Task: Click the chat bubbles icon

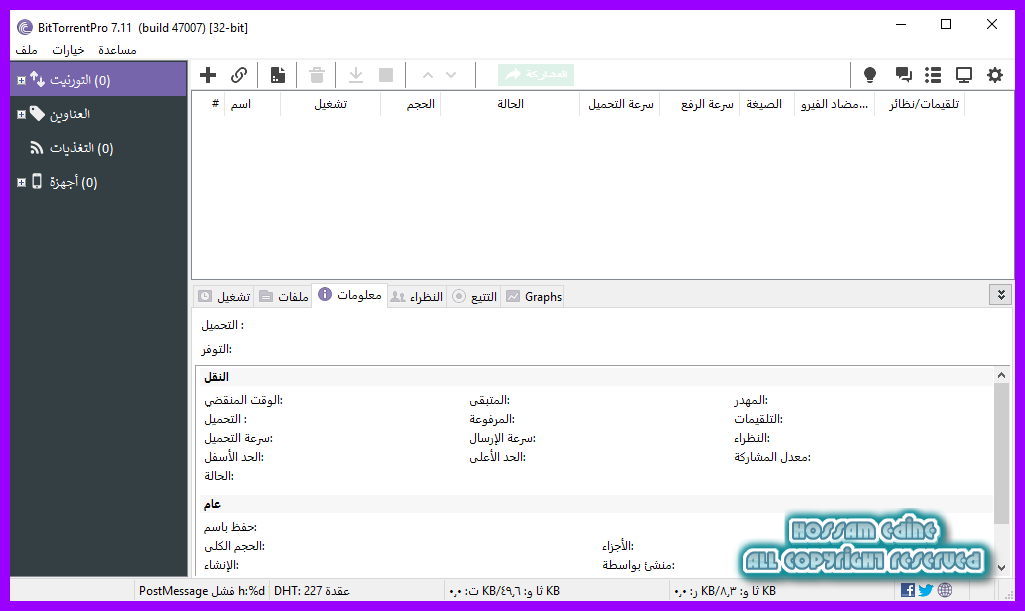Action: tap(903, 75)
